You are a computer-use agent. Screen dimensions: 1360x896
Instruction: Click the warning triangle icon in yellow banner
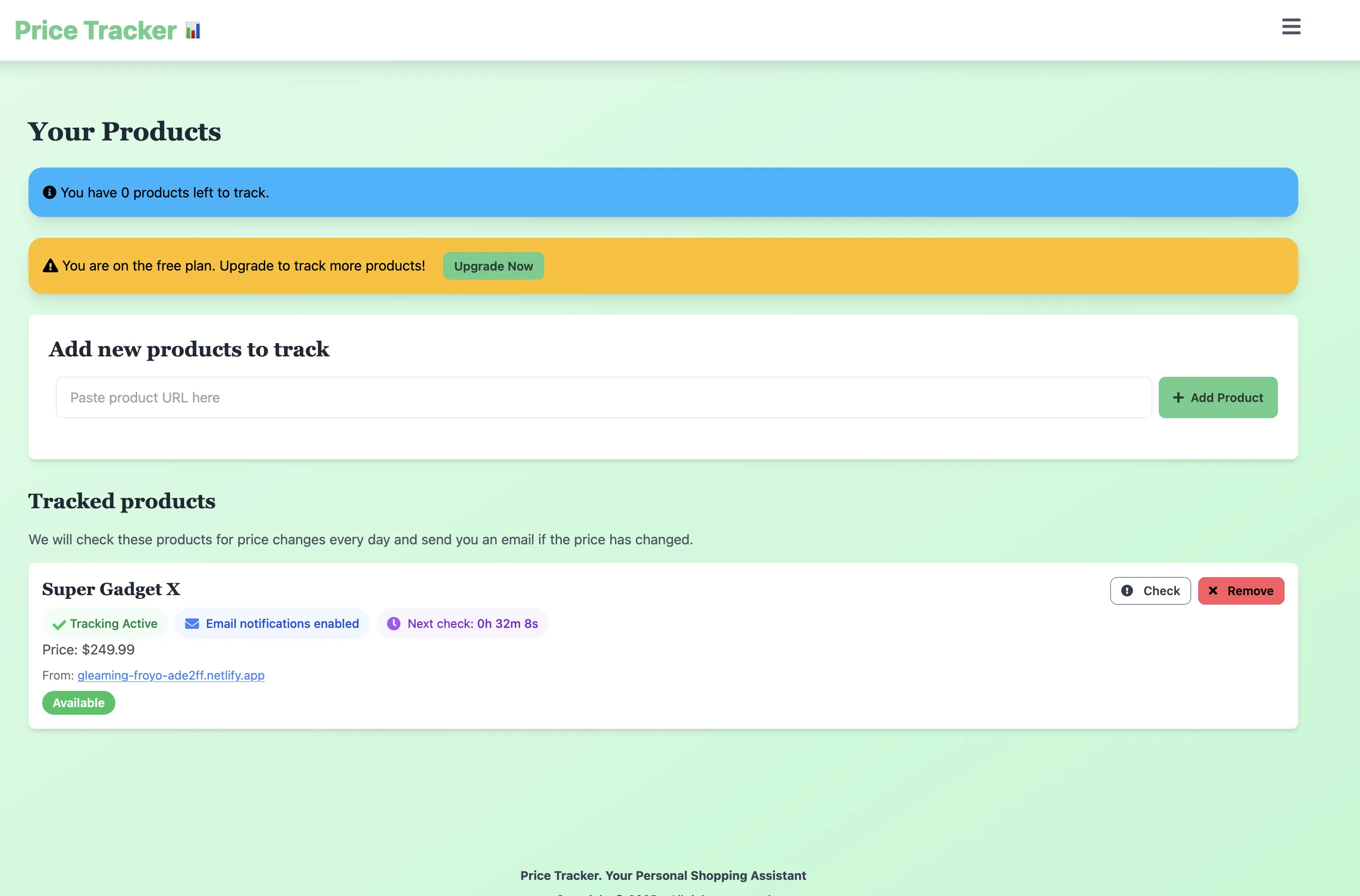pyautogui.click(x=50, y=266)
